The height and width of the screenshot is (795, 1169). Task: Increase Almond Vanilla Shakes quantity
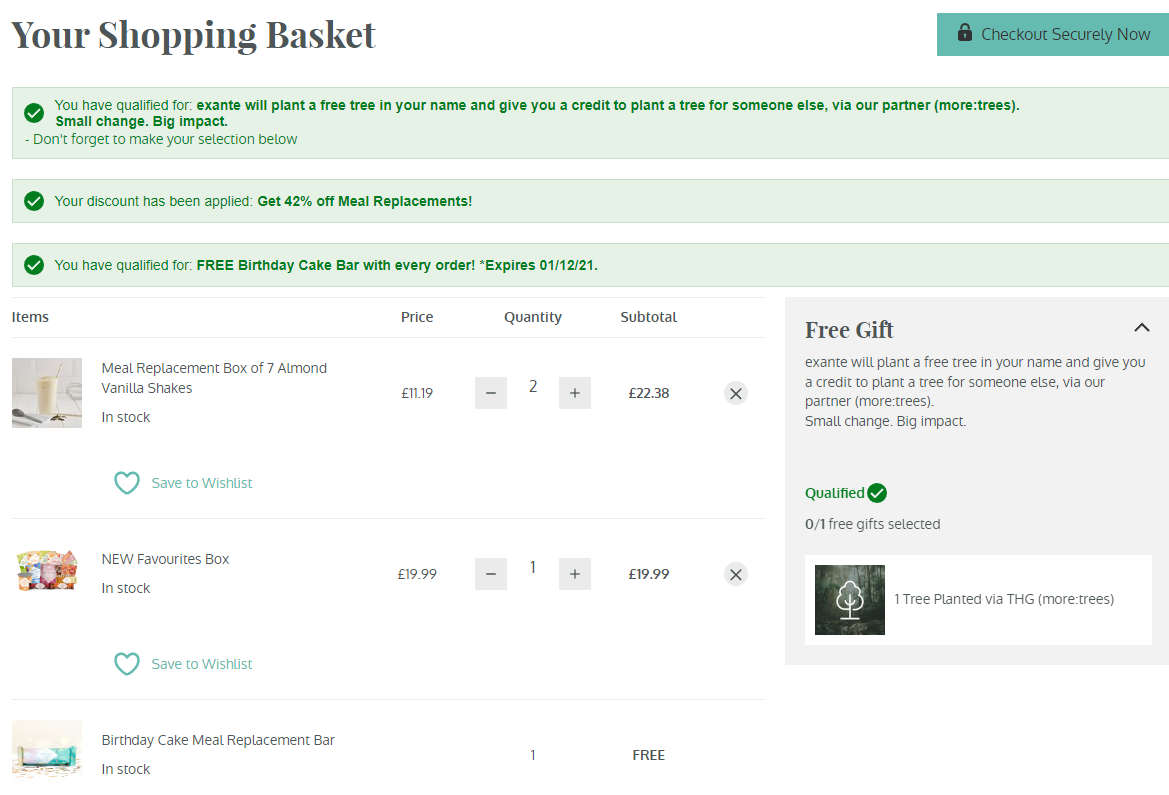(x=575, y=393)
